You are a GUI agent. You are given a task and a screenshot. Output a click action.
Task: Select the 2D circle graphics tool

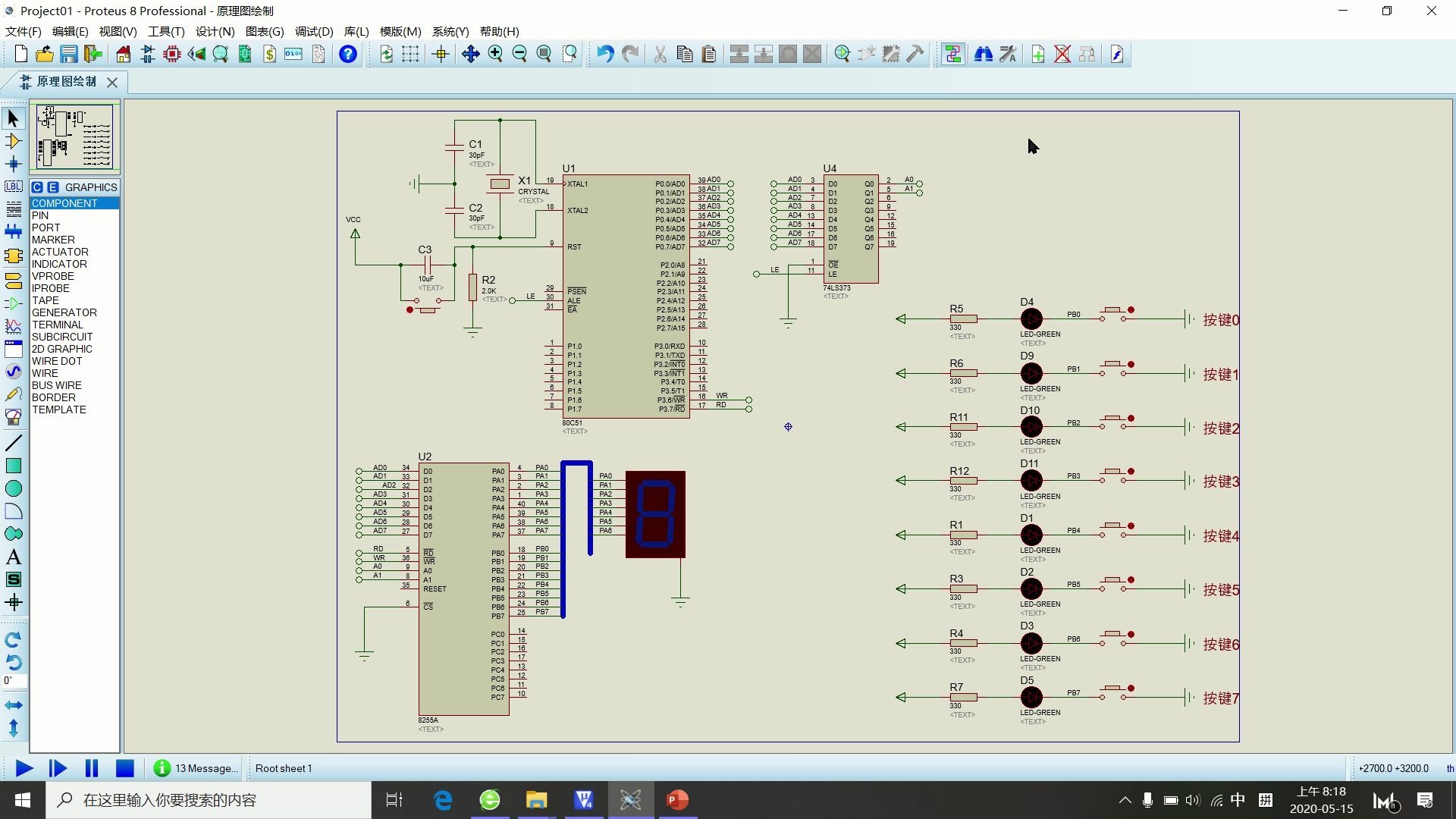coord(13,488)
